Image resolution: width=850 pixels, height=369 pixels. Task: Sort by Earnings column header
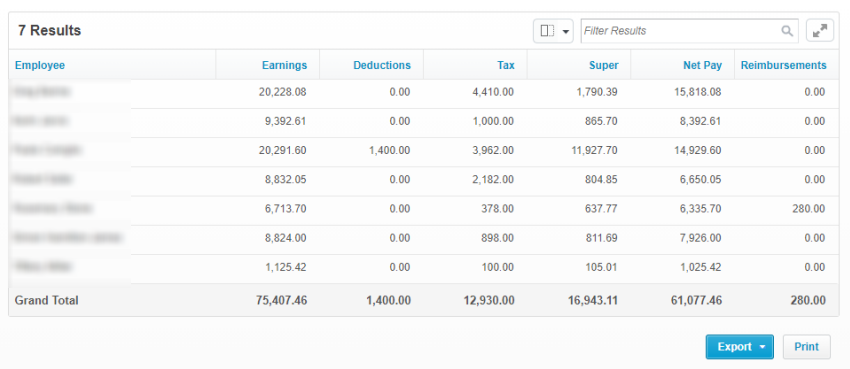(284, 65)
